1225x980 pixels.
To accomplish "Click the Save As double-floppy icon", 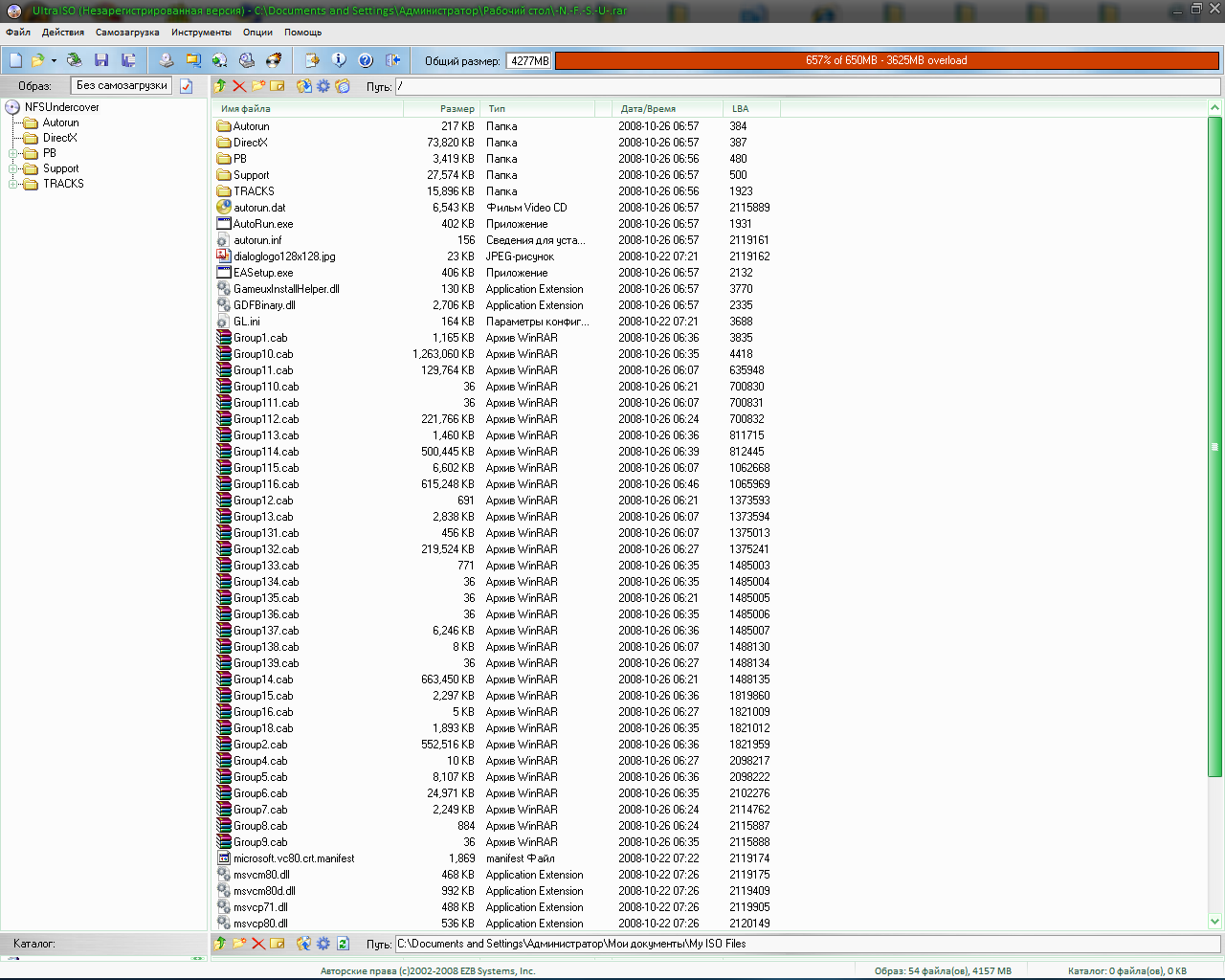I will pyautogui.click(x=128, y=60).
